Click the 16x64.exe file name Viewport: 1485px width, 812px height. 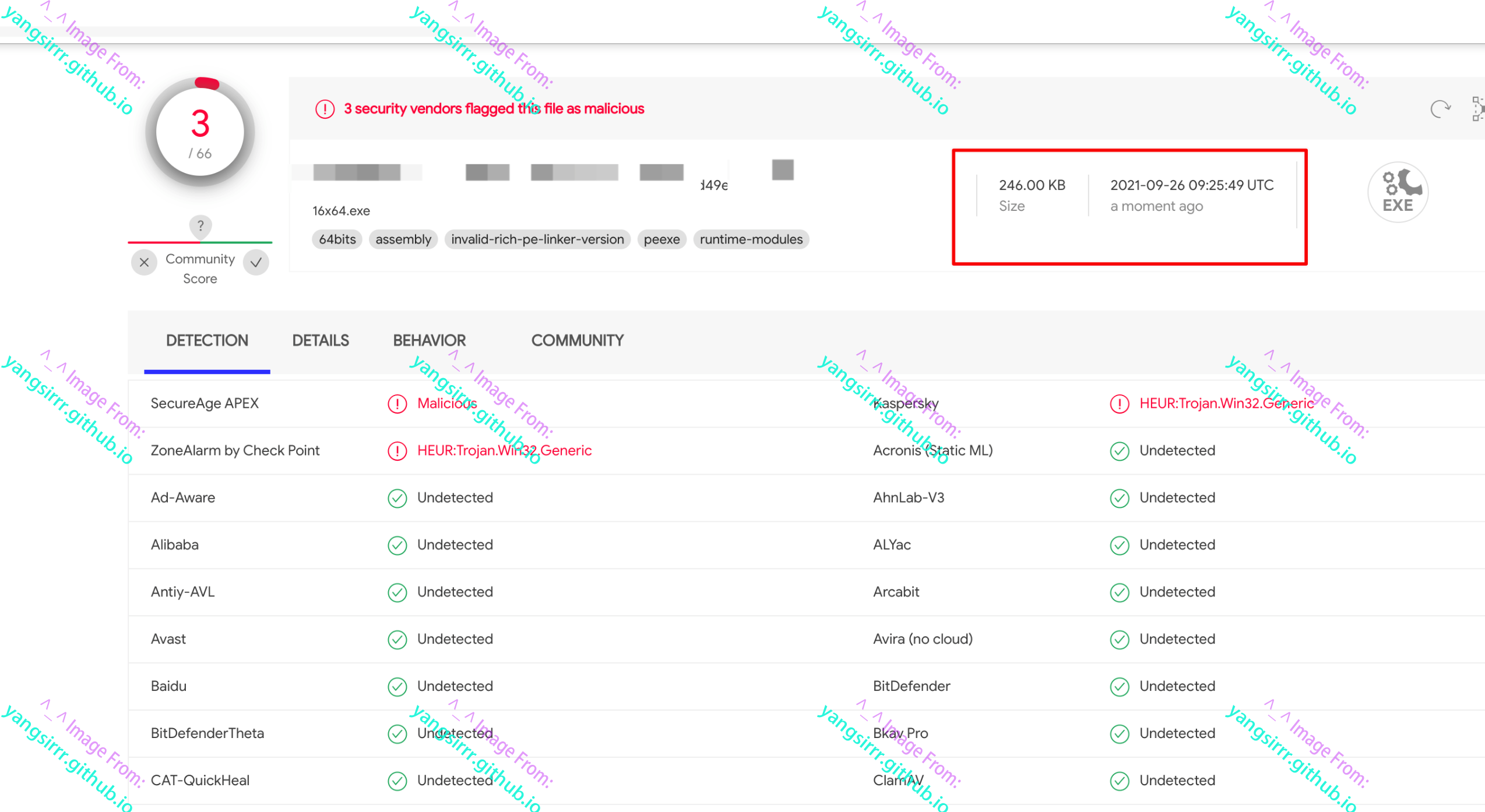(341, 211)
